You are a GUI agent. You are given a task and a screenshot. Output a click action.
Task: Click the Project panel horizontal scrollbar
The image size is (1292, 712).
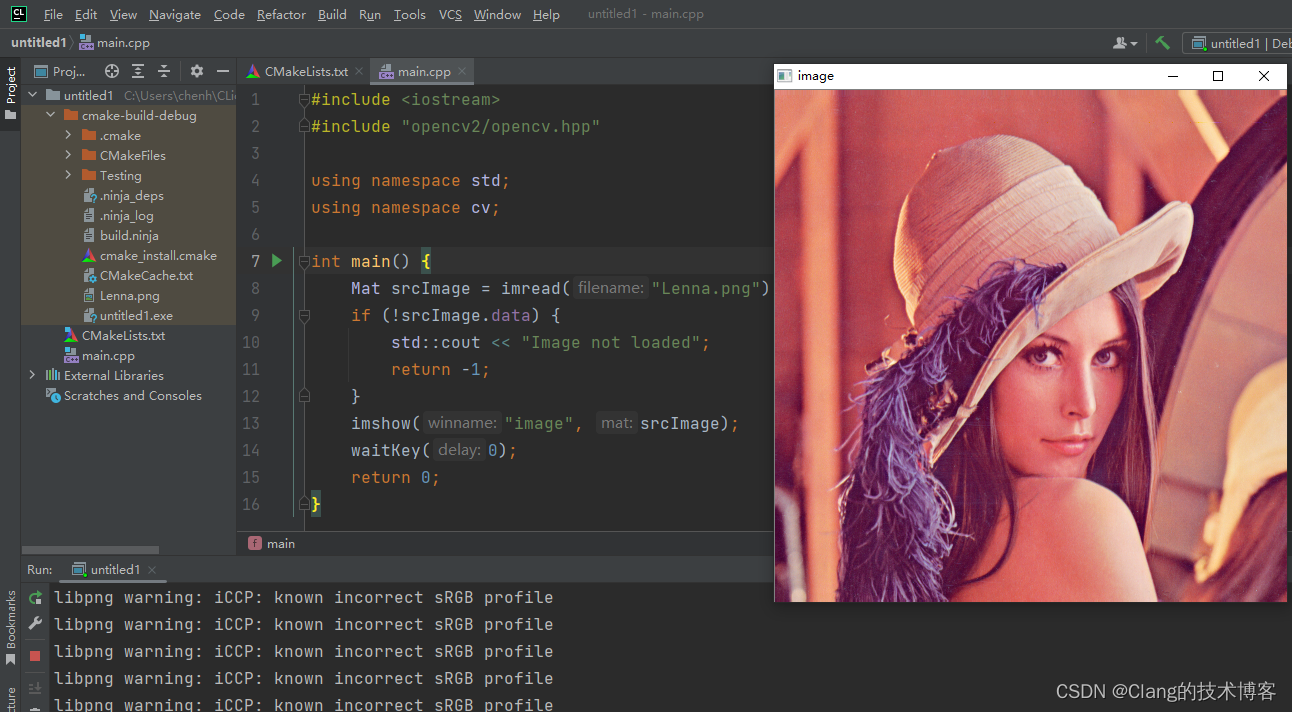pyautogui.click(x=90, y=550)
